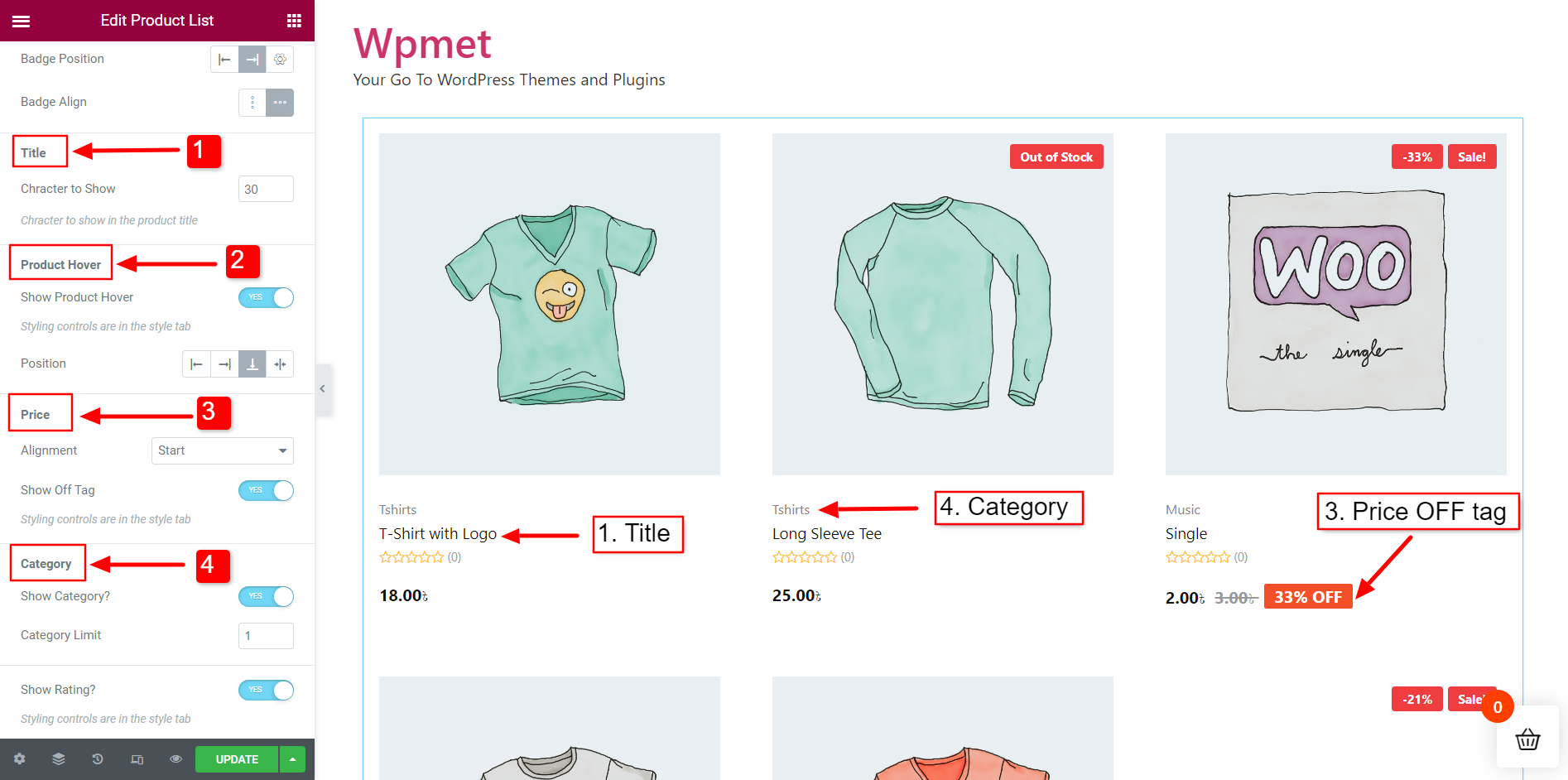The width and height of the screenshot is (1568, 780).
Task: Expand the Update button save options arrow
Action: (291, 759)
